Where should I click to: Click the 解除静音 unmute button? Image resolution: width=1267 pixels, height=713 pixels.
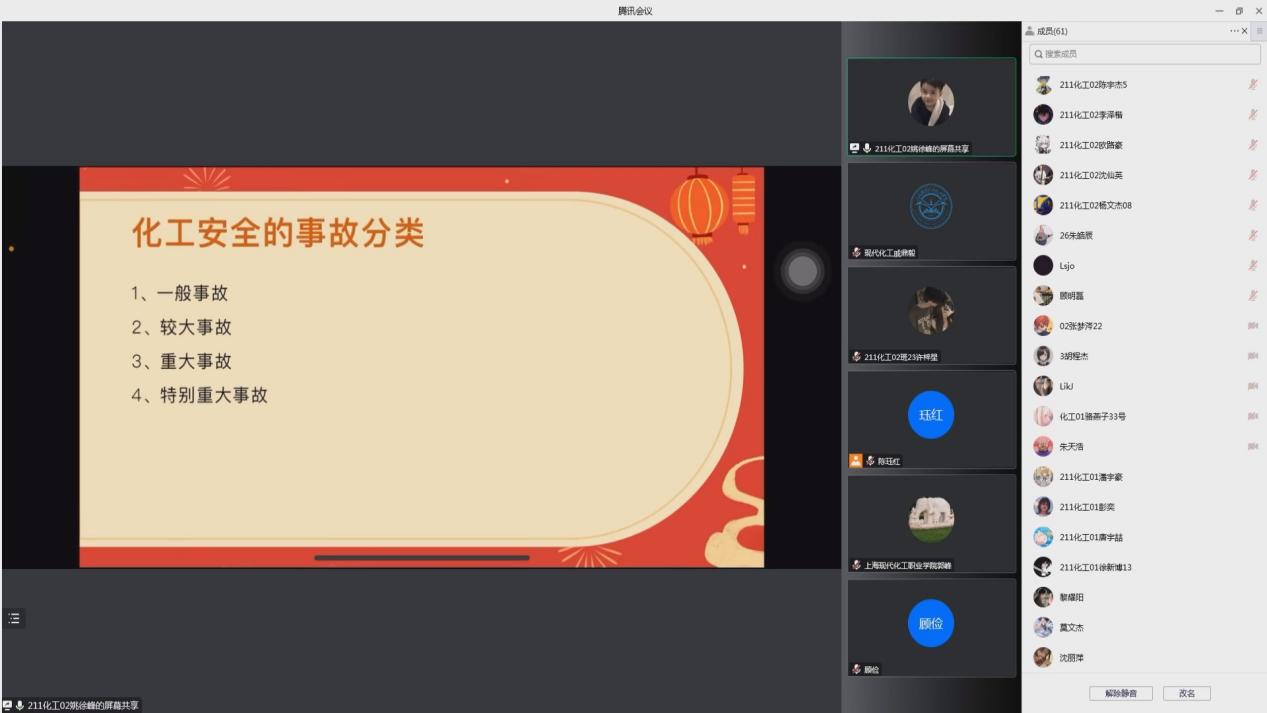1120,693
